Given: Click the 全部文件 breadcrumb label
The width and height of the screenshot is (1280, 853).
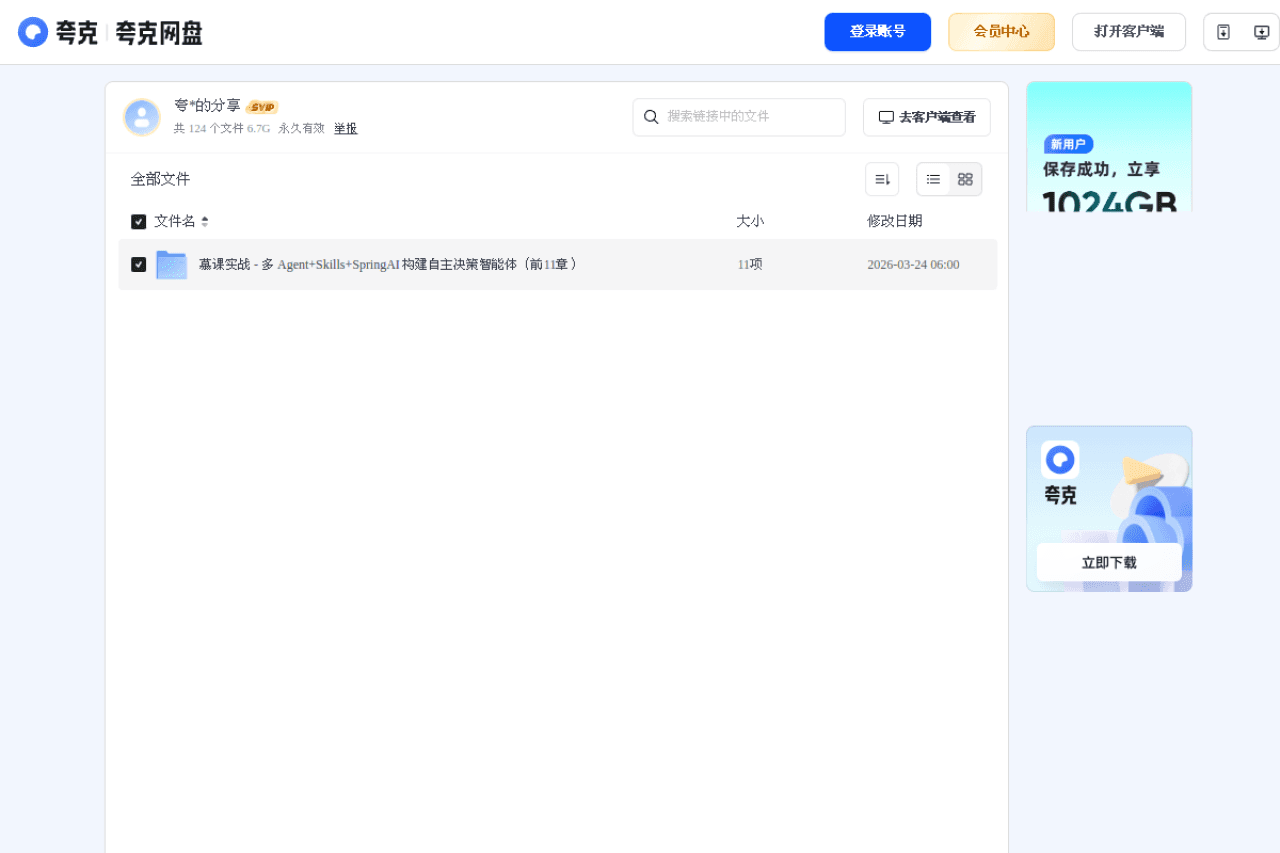Looking at the screenshot, I should coord(160,178).
